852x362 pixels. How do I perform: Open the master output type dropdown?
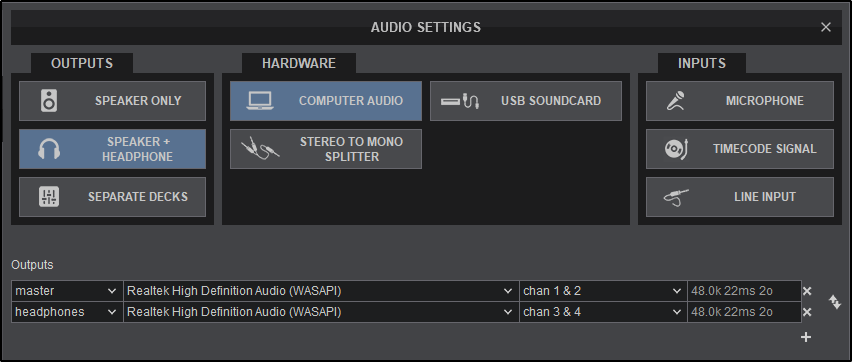[67, 291]
